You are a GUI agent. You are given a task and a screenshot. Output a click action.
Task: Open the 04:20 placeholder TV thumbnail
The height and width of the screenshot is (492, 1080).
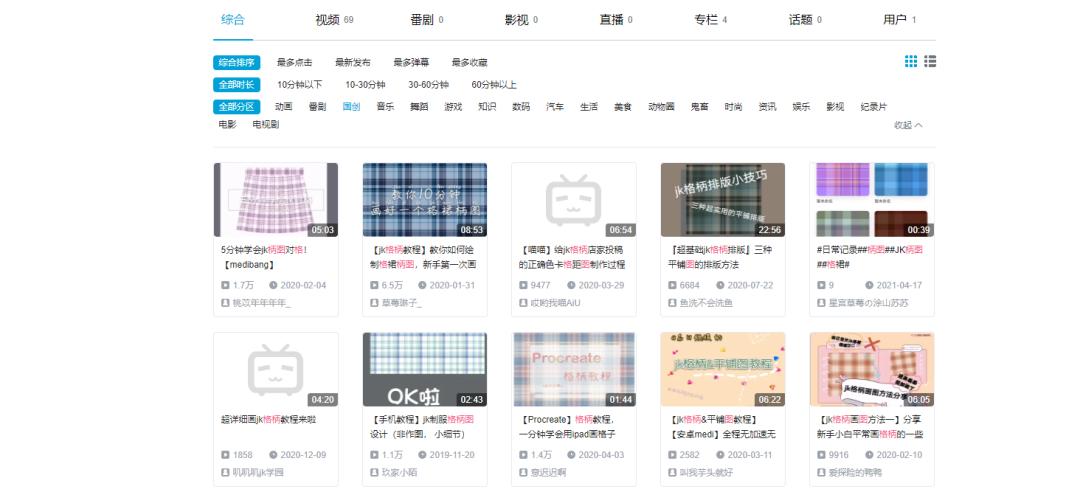point(276,369)
